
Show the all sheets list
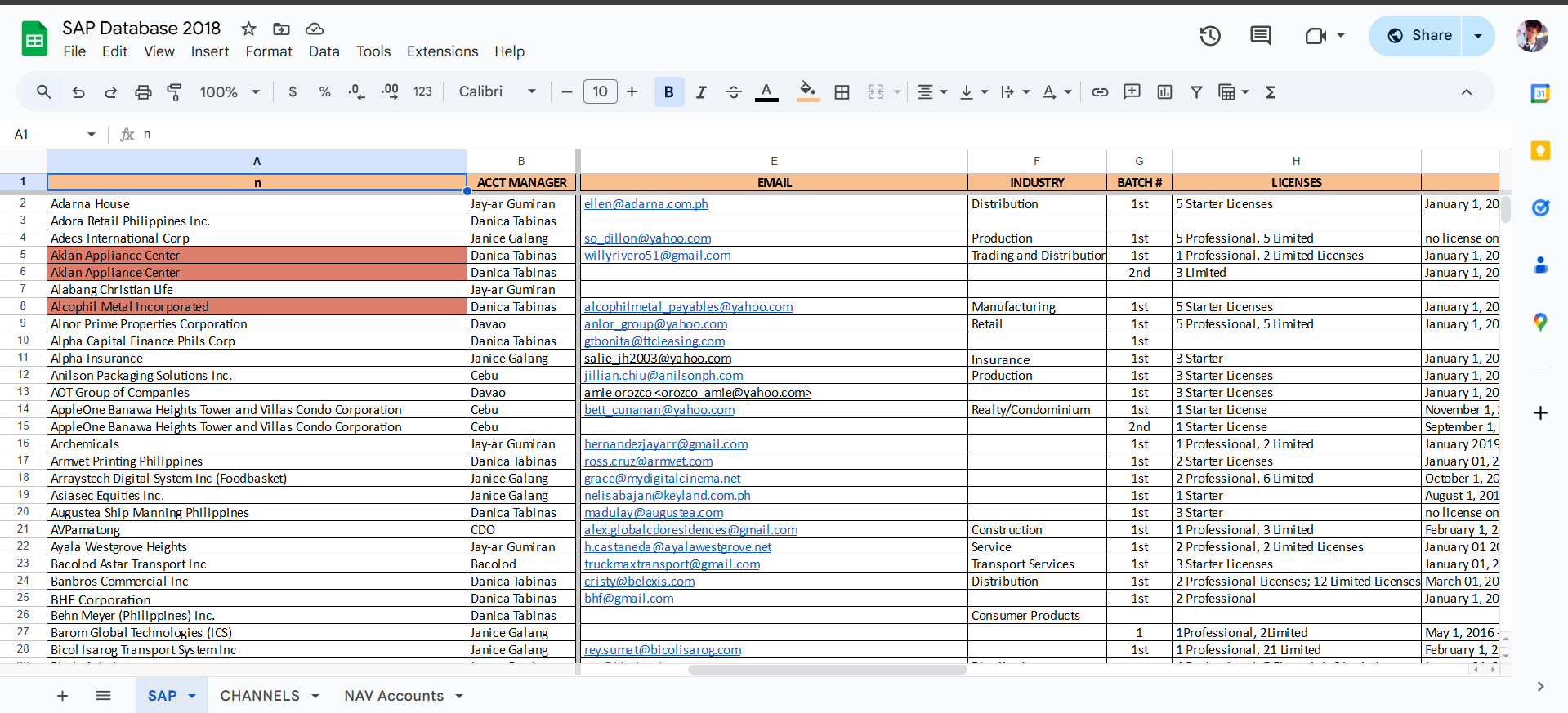pos(103,696)
